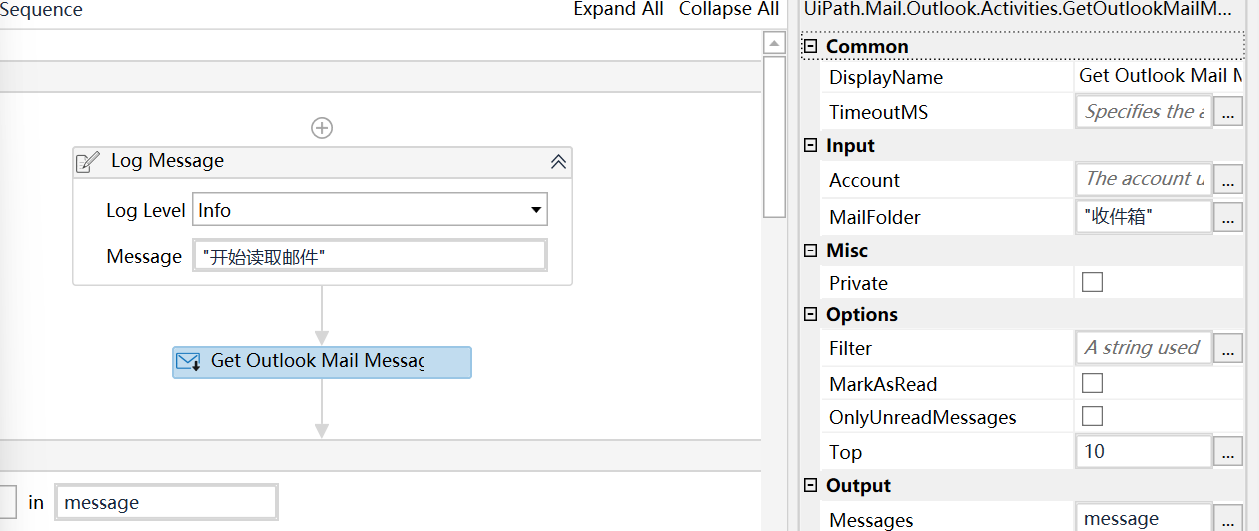Collapse the Log Message activity chevron
Screen dimensions: 1259x531
tap(558, 161)
